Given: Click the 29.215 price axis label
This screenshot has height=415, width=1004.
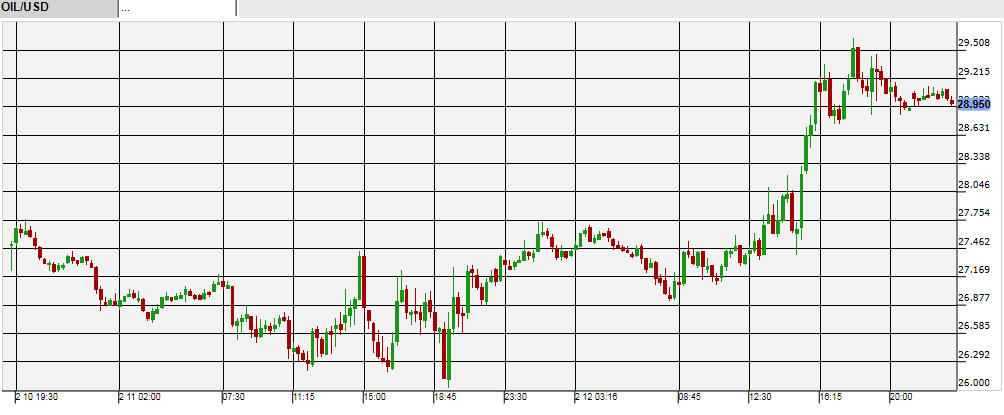Looking at the screenshot, I should click(973, 72).
